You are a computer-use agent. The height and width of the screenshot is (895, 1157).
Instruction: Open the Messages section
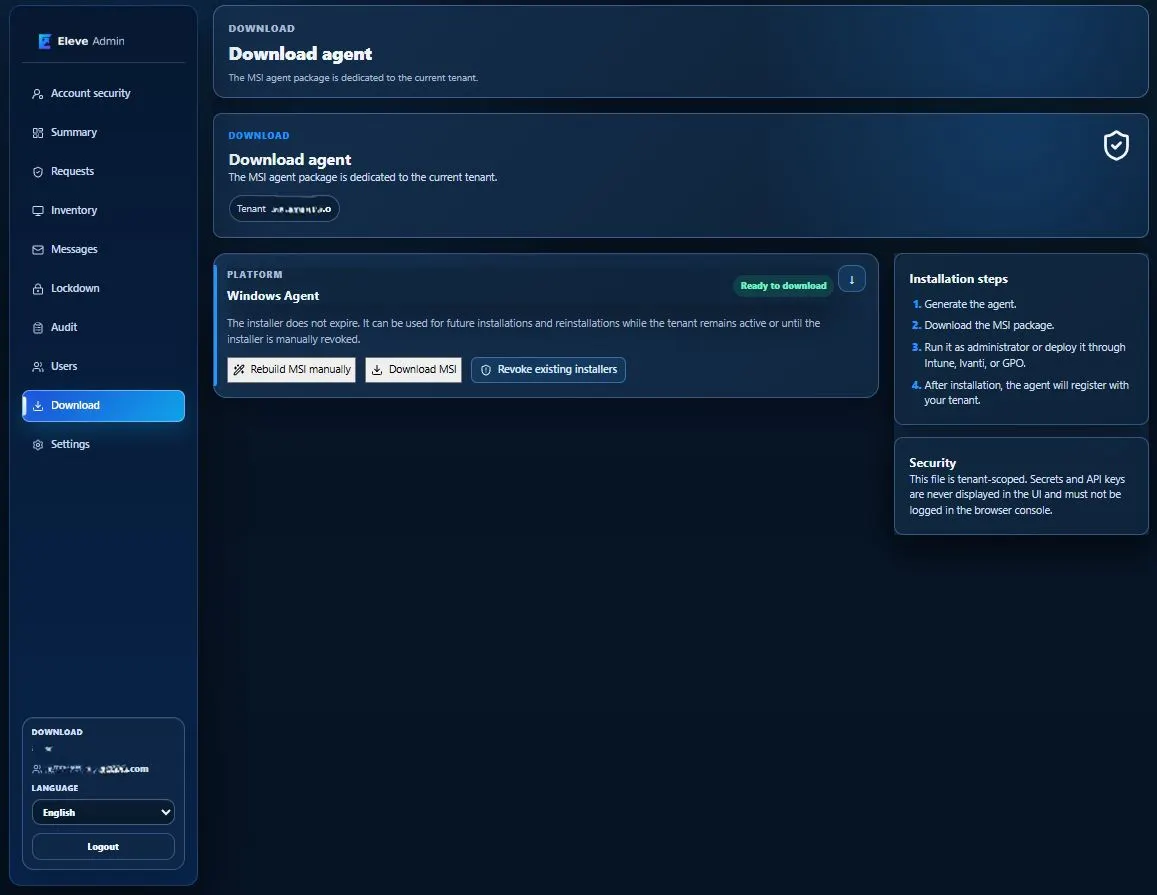[103, 250]
